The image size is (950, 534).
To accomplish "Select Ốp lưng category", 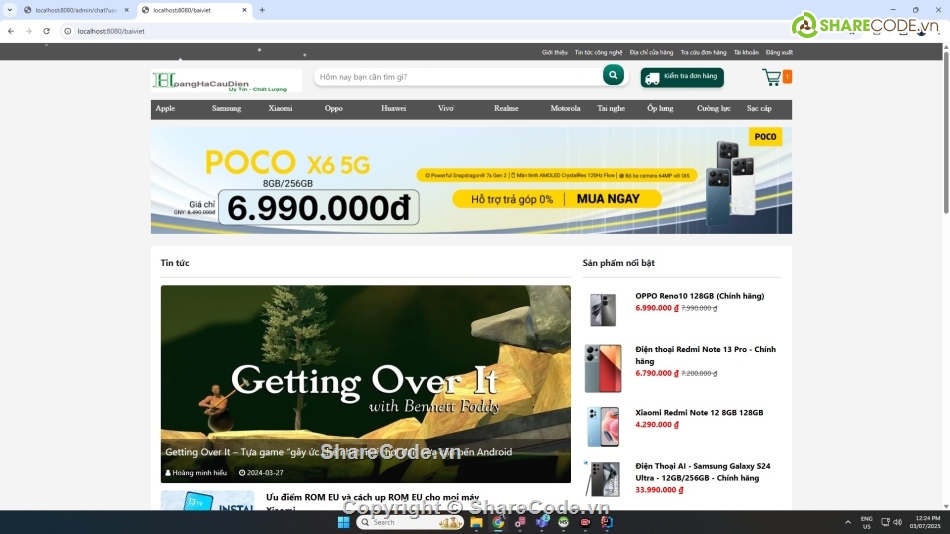I will [660, 108].
